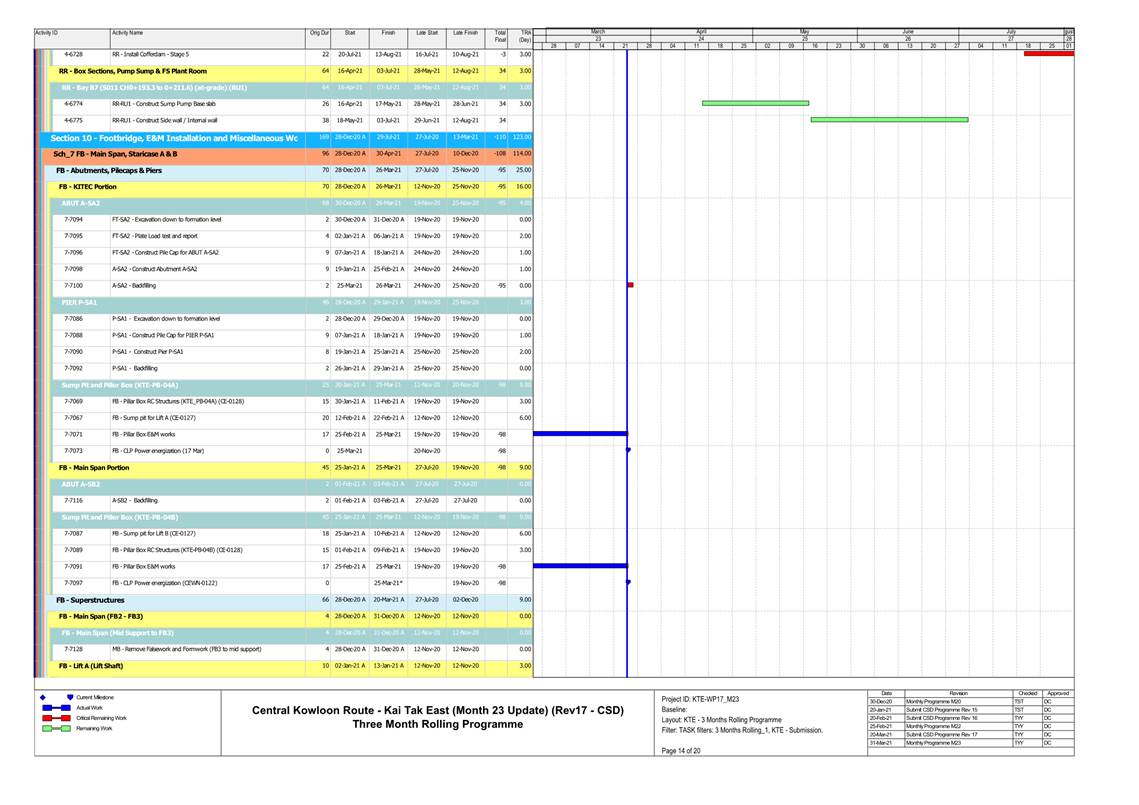
Task: Click the April month in timescale header
Action: click(701, 33)
